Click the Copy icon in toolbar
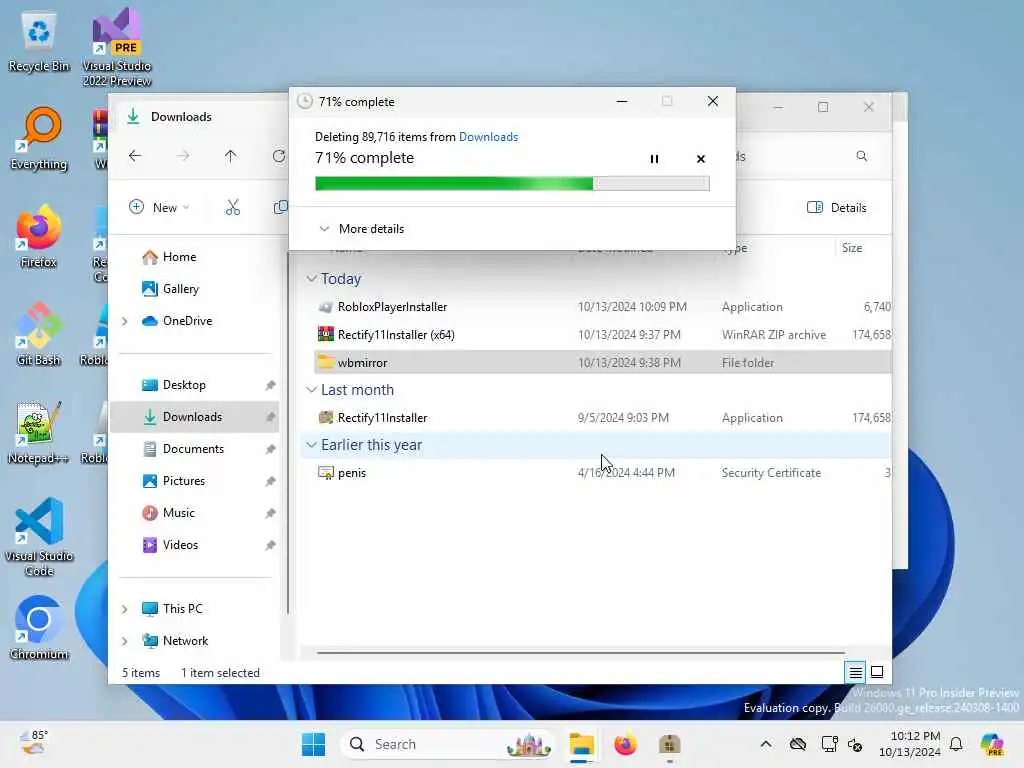This screenshot has width=1024, height=768. [x=281, y=208]
